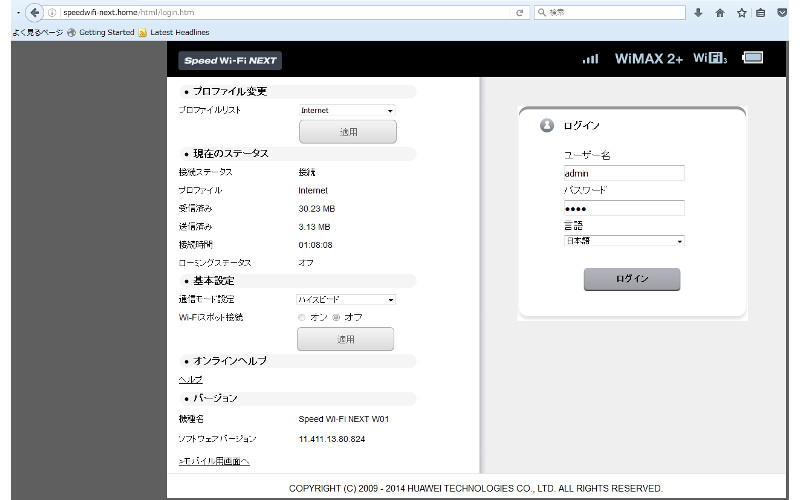Click the browser back arrow button
This screenshot has width=800, height=500.
34,12
